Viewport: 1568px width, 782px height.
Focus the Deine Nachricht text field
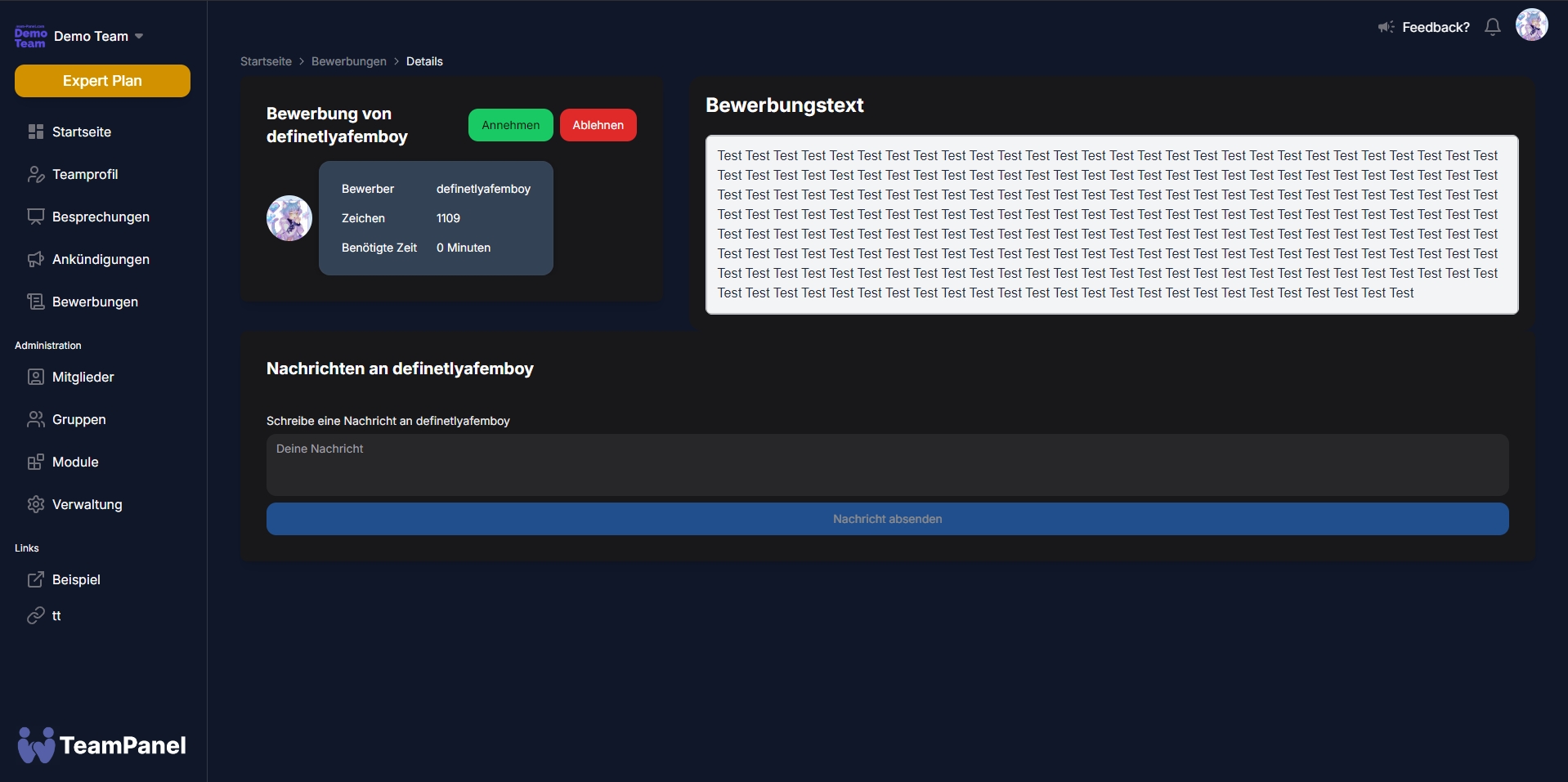coord(887,464)
